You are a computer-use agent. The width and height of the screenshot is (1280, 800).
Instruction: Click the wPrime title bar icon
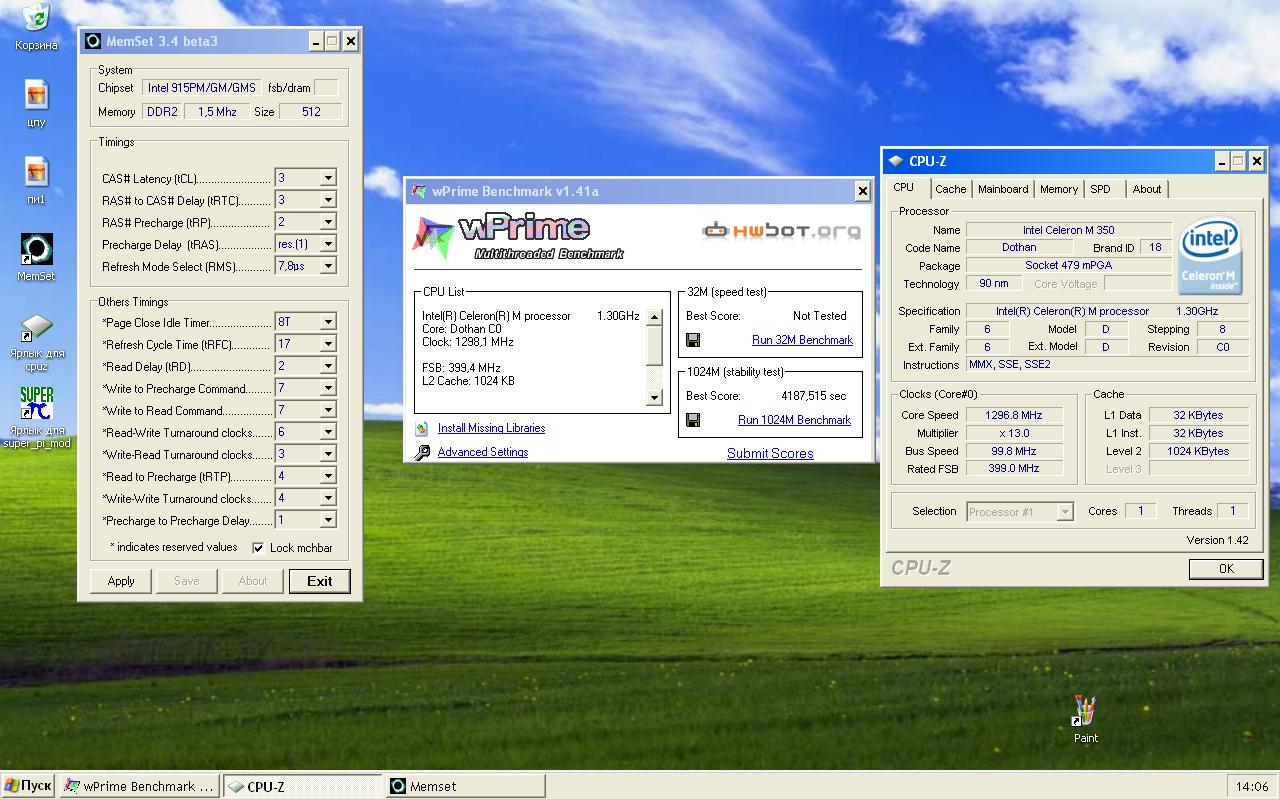(x=418, y=191)
